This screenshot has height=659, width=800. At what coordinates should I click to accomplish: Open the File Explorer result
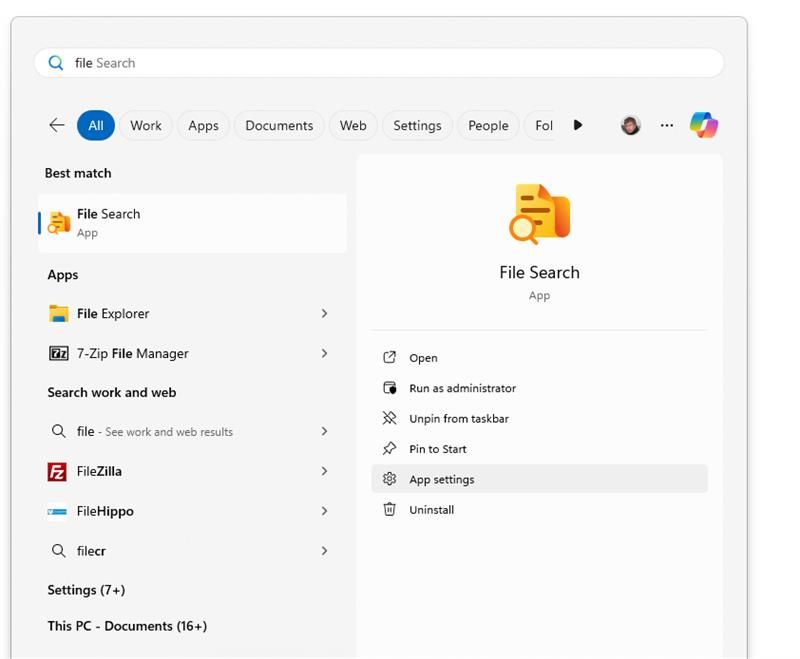(x=192, y=313)
